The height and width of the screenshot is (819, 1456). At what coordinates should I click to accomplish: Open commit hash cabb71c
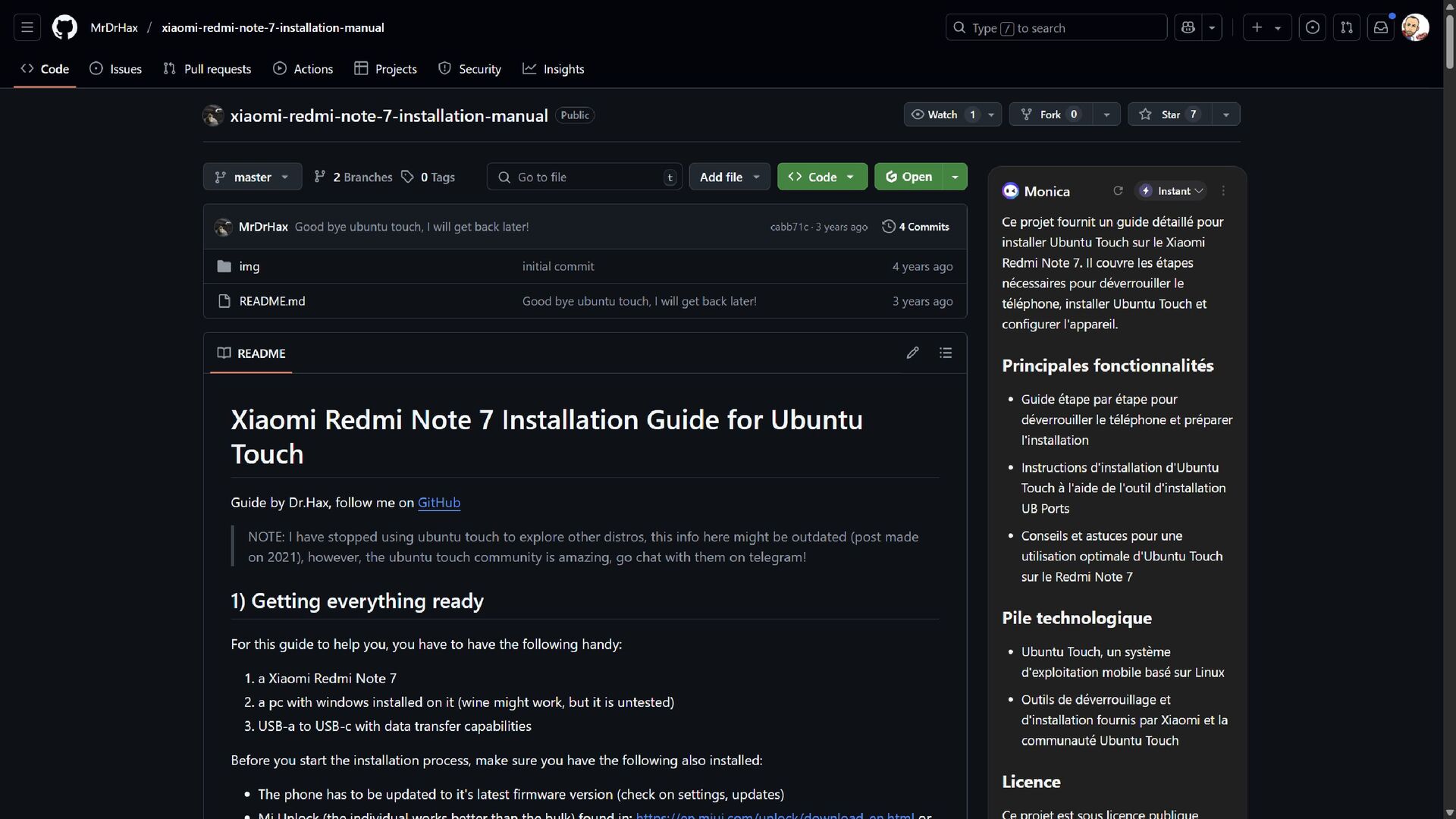(789, 227)
